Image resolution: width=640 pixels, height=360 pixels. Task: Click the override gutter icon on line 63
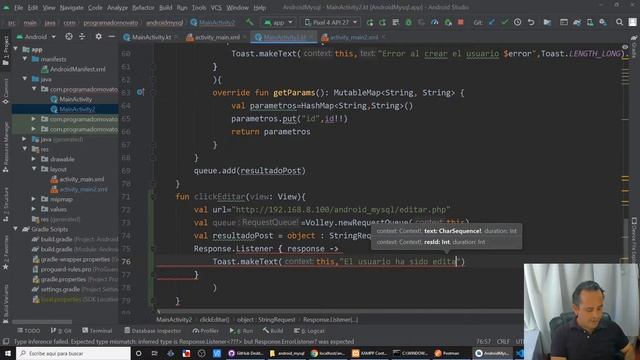point(140,93)
